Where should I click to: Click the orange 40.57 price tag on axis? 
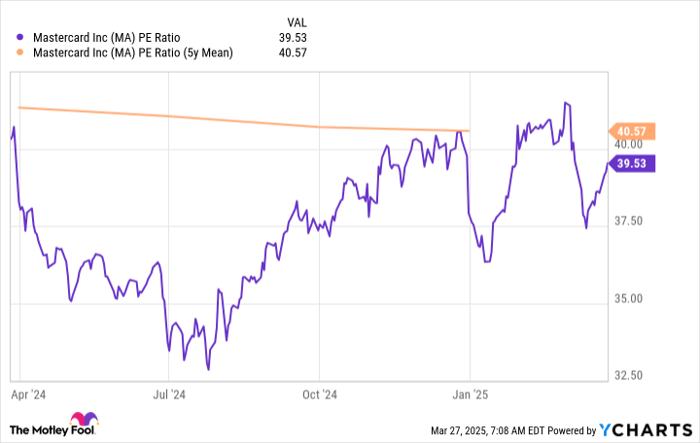[630, 131]
